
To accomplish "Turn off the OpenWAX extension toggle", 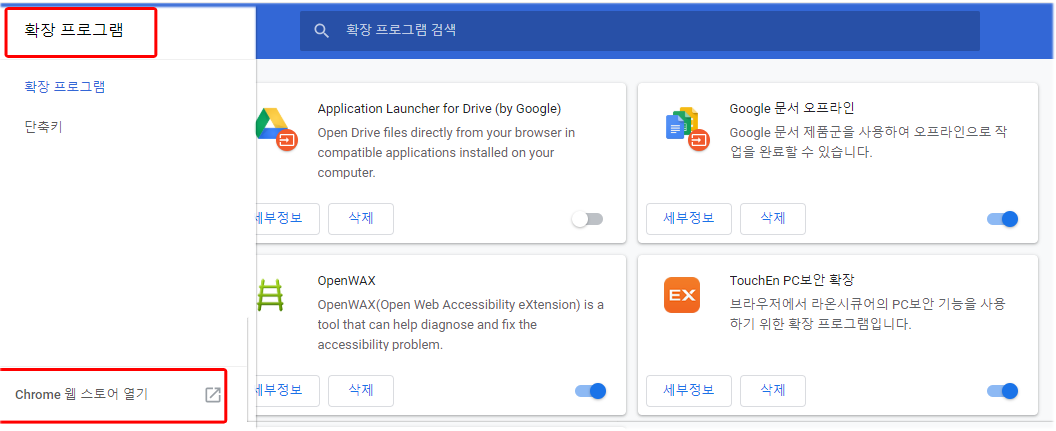I will coord(591,391).
